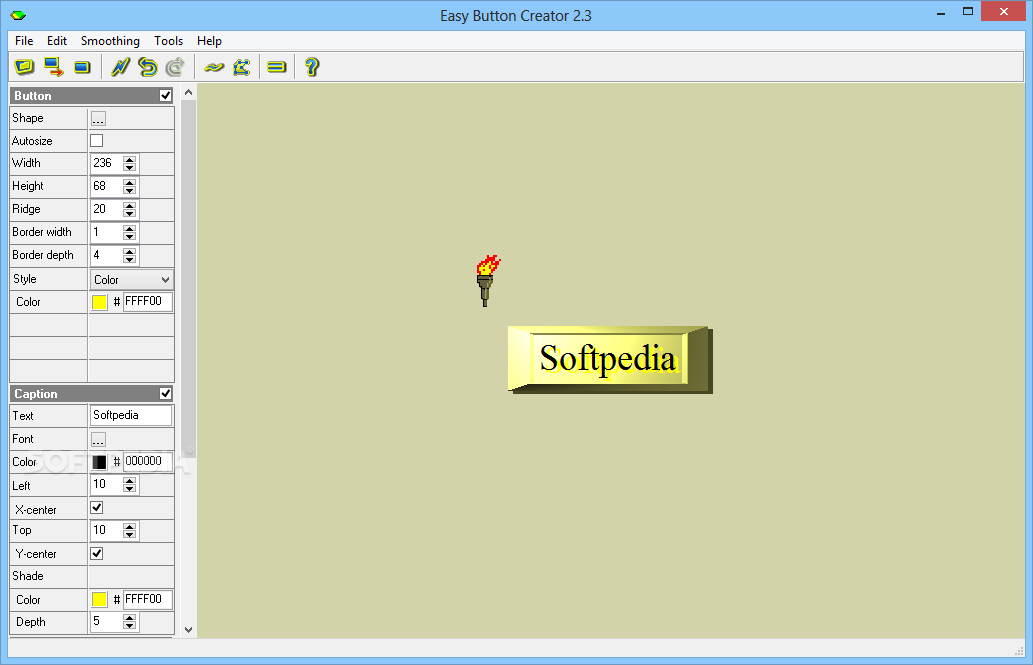Click the Button section header label
The height and width of the screenshot is (665, 1033).
click(x=33, y=96)
